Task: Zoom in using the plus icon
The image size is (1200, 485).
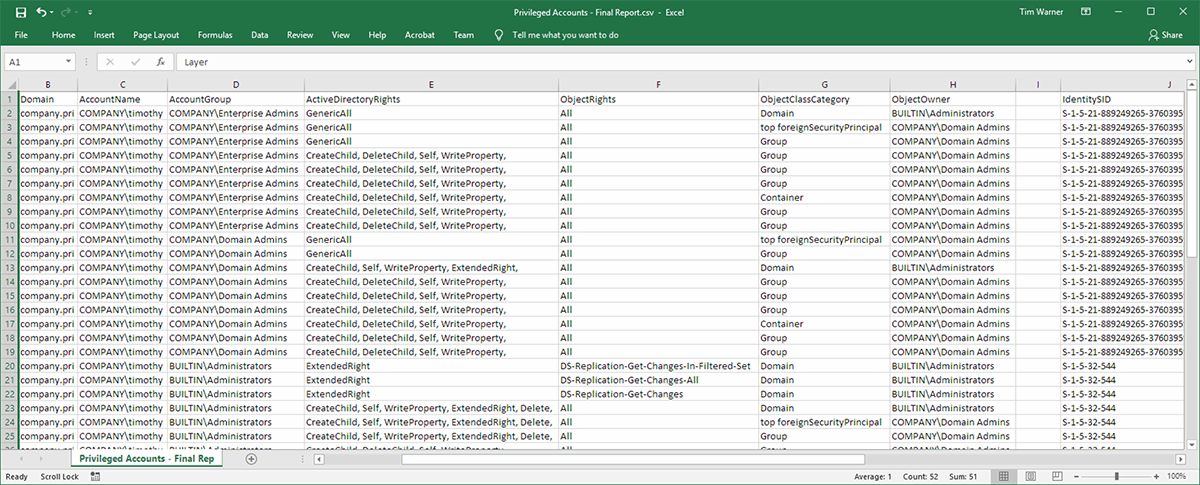Action: coord(1155,477)
